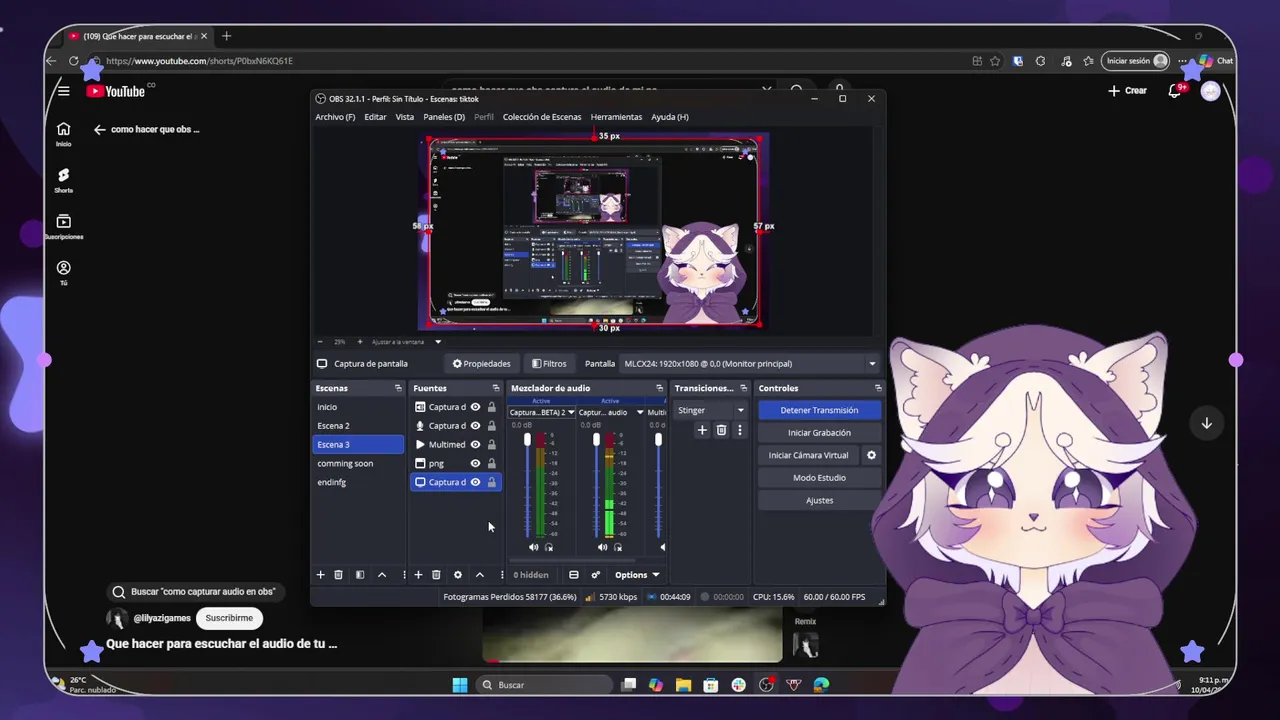Go to YouTube Shorts in sidebar
1280x720 pixels.
click(63, 180)
